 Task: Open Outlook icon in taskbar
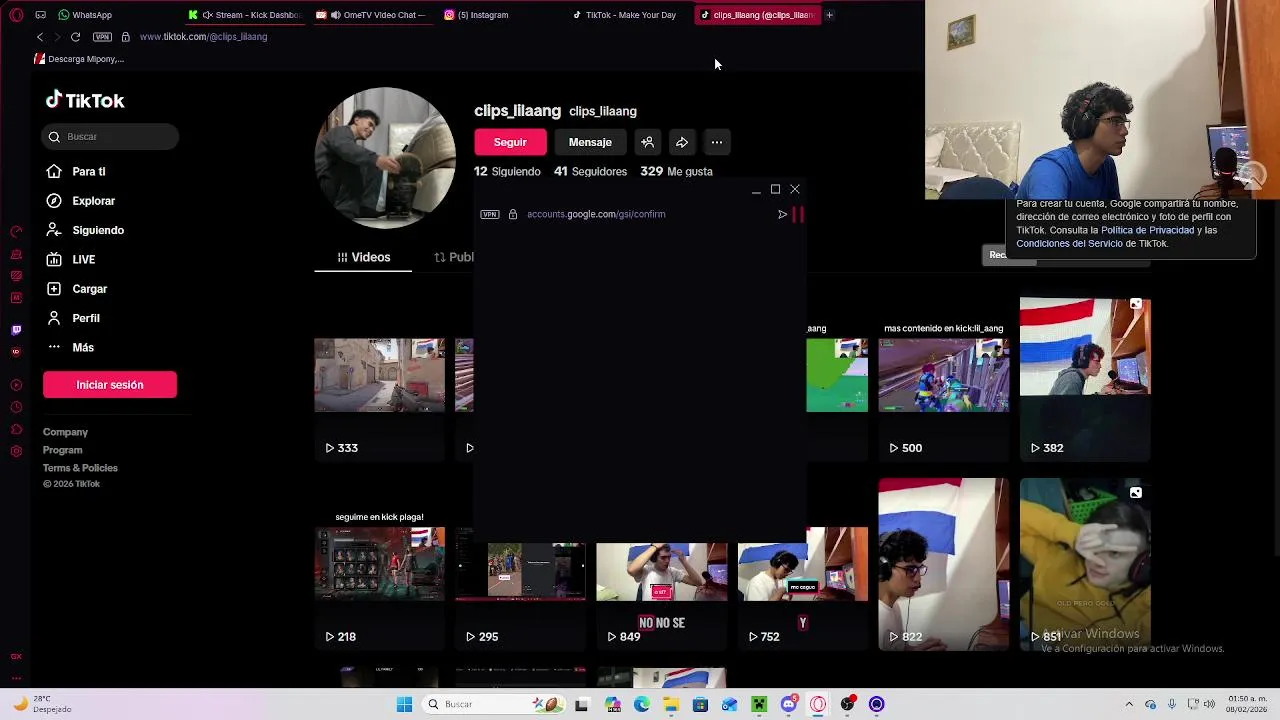click(730, 704)
